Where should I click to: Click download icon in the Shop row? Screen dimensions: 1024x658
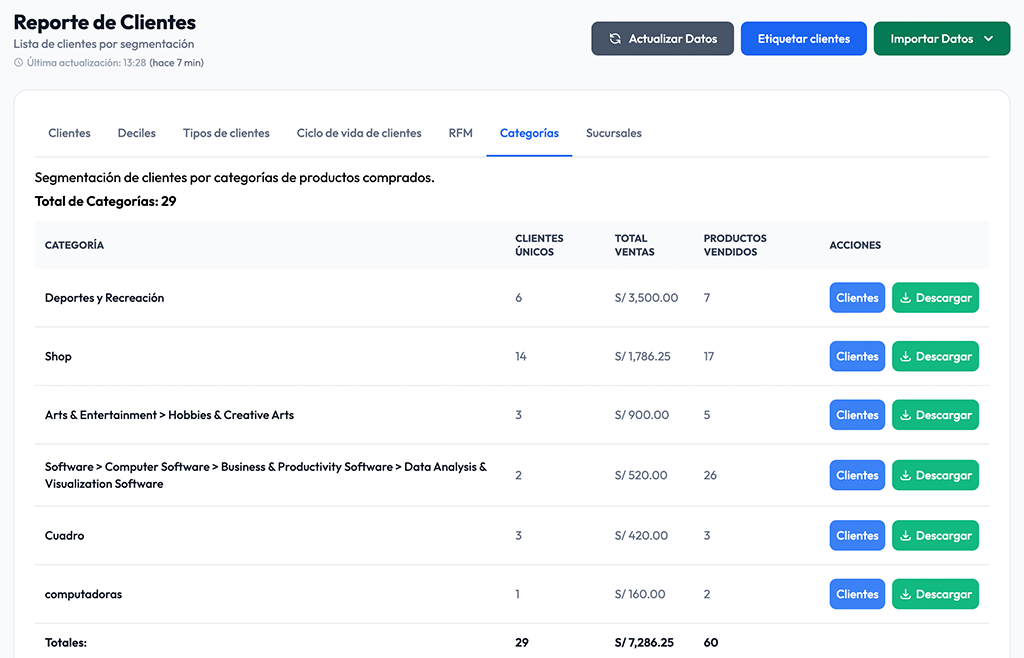tap(906, 357)
